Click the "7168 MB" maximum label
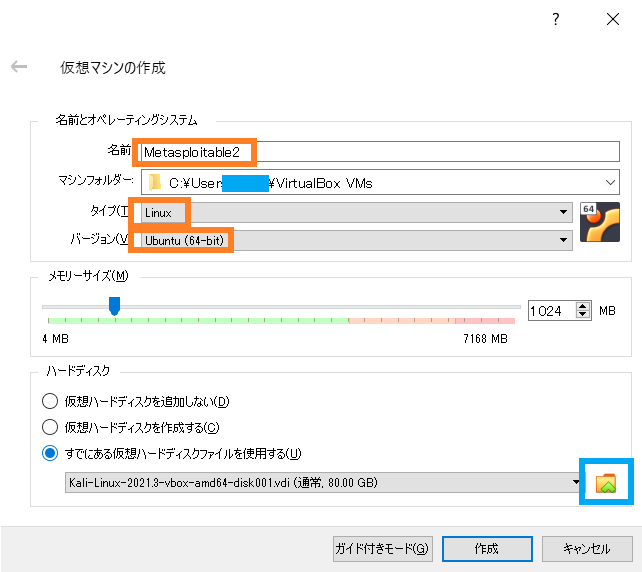 (x=485, y=339)
